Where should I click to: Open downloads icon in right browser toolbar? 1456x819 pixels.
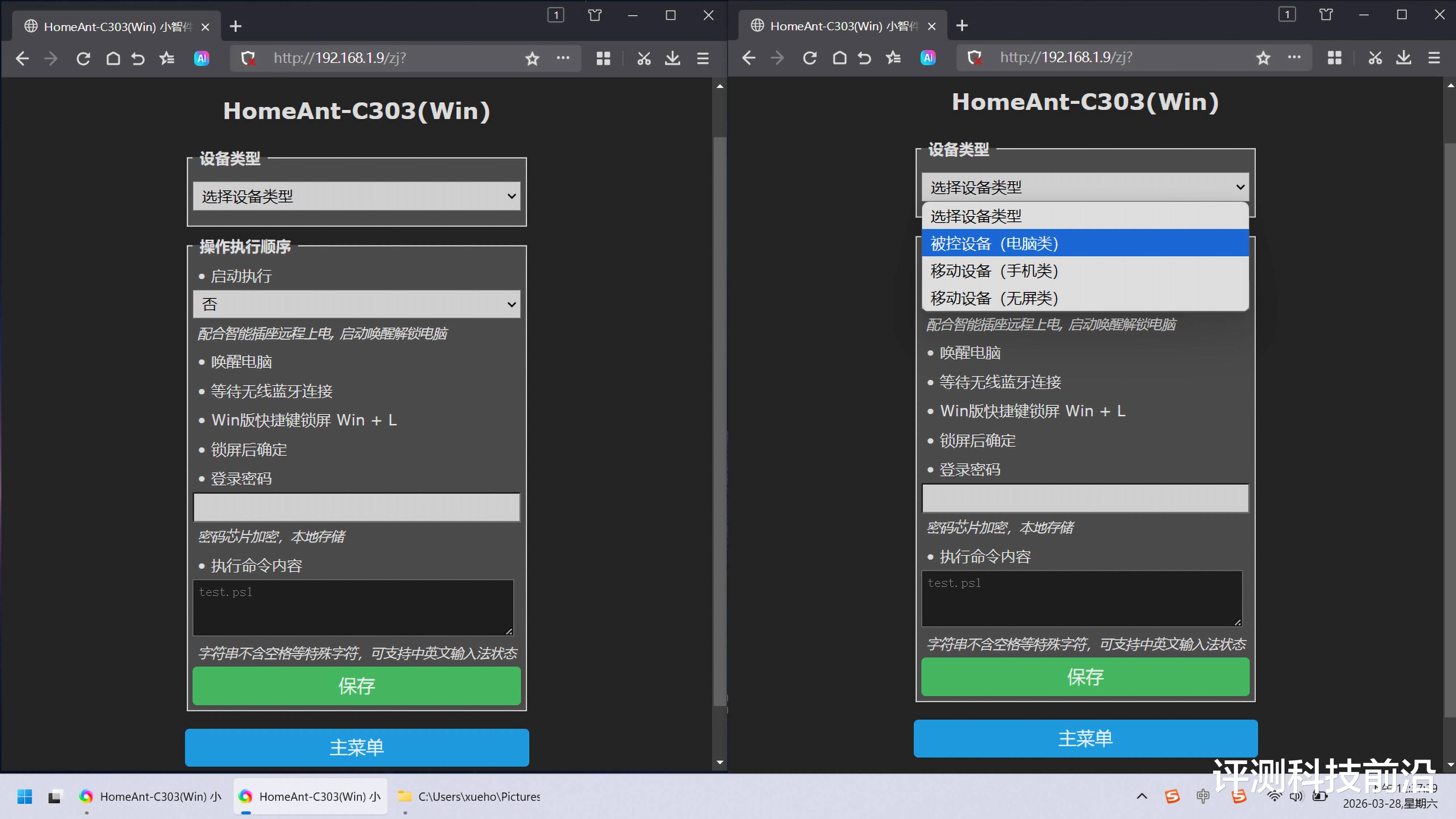(1404, 58)
